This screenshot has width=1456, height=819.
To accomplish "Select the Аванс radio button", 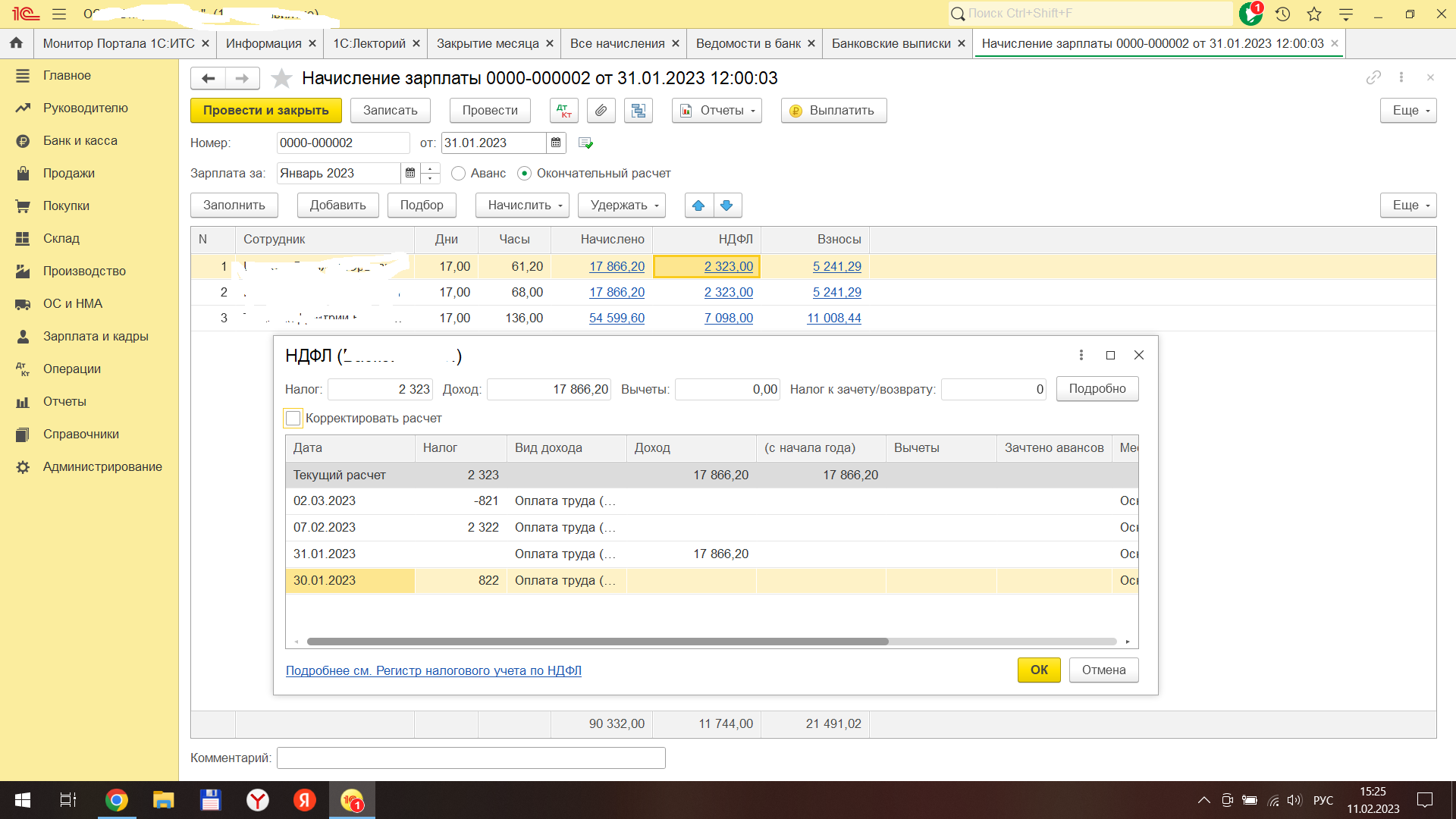I will click(458, 174).
